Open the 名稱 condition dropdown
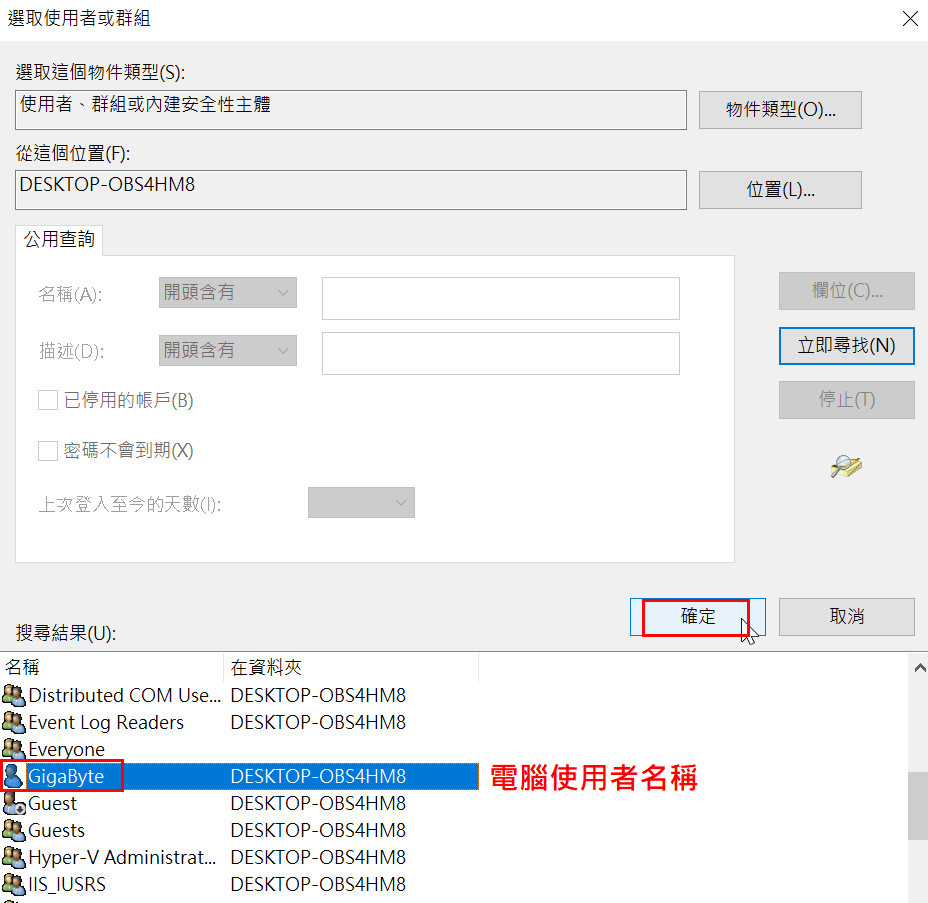The height and width of the screenshot is (903, 928). pos(228,293)
